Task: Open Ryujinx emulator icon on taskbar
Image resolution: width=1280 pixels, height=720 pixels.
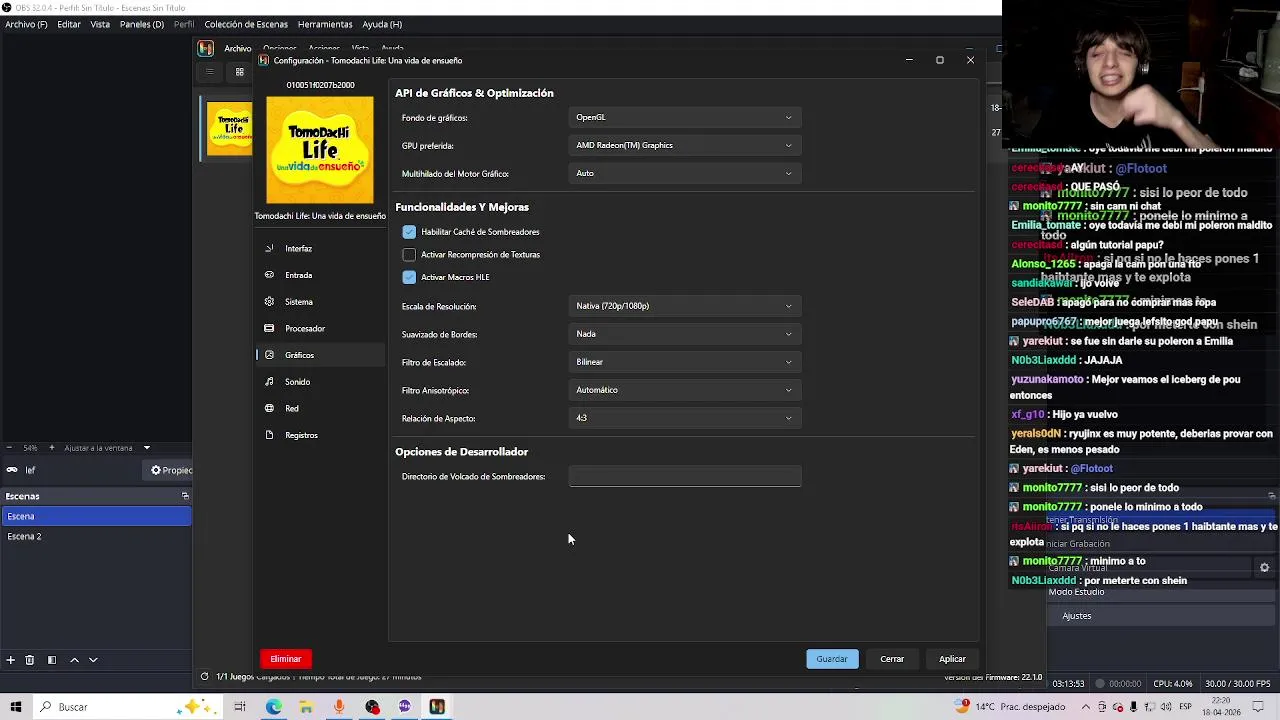Action: [437, 707]
